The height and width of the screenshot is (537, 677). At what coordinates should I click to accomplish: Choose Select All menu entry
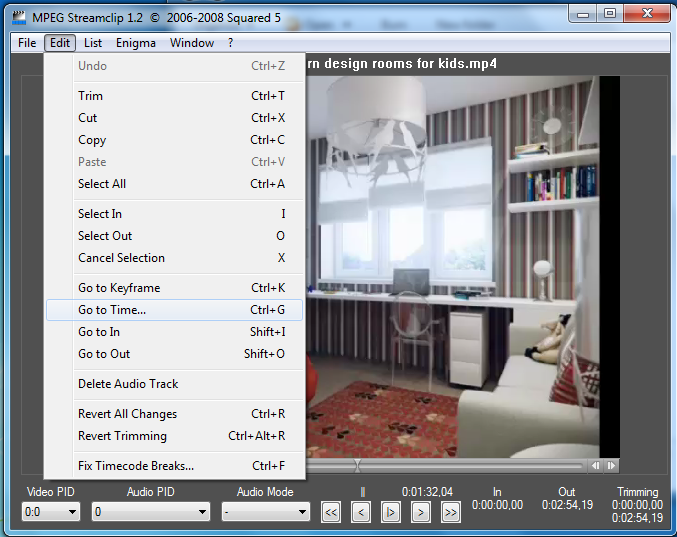174,184
